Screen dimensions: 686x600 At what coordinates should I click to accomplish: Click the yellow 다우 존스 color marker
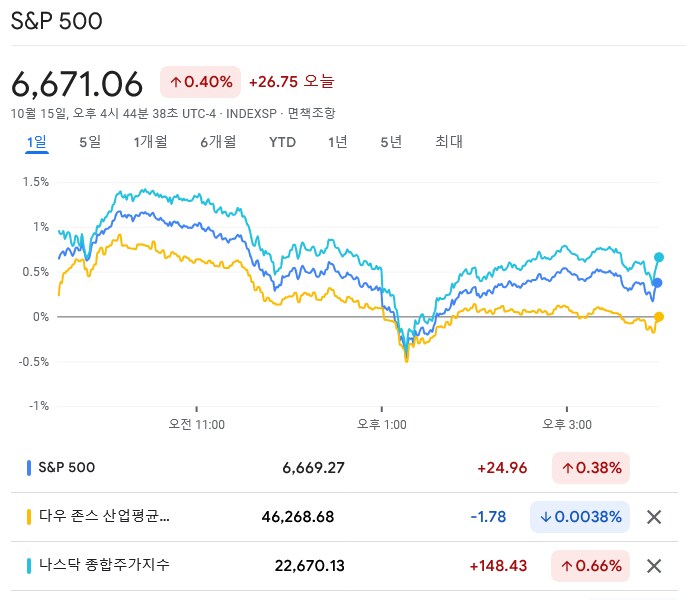click(28, 517)
